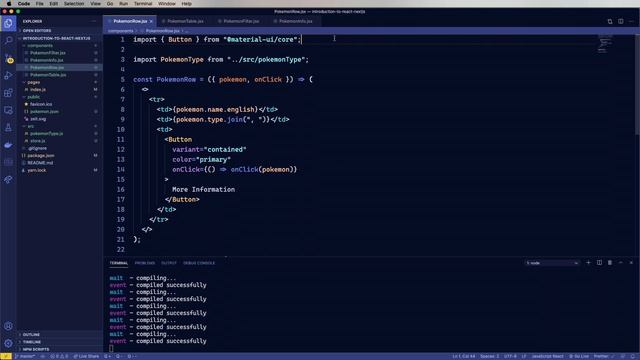
Task: Open package.json in the file tree
Action: pos(60,156)
